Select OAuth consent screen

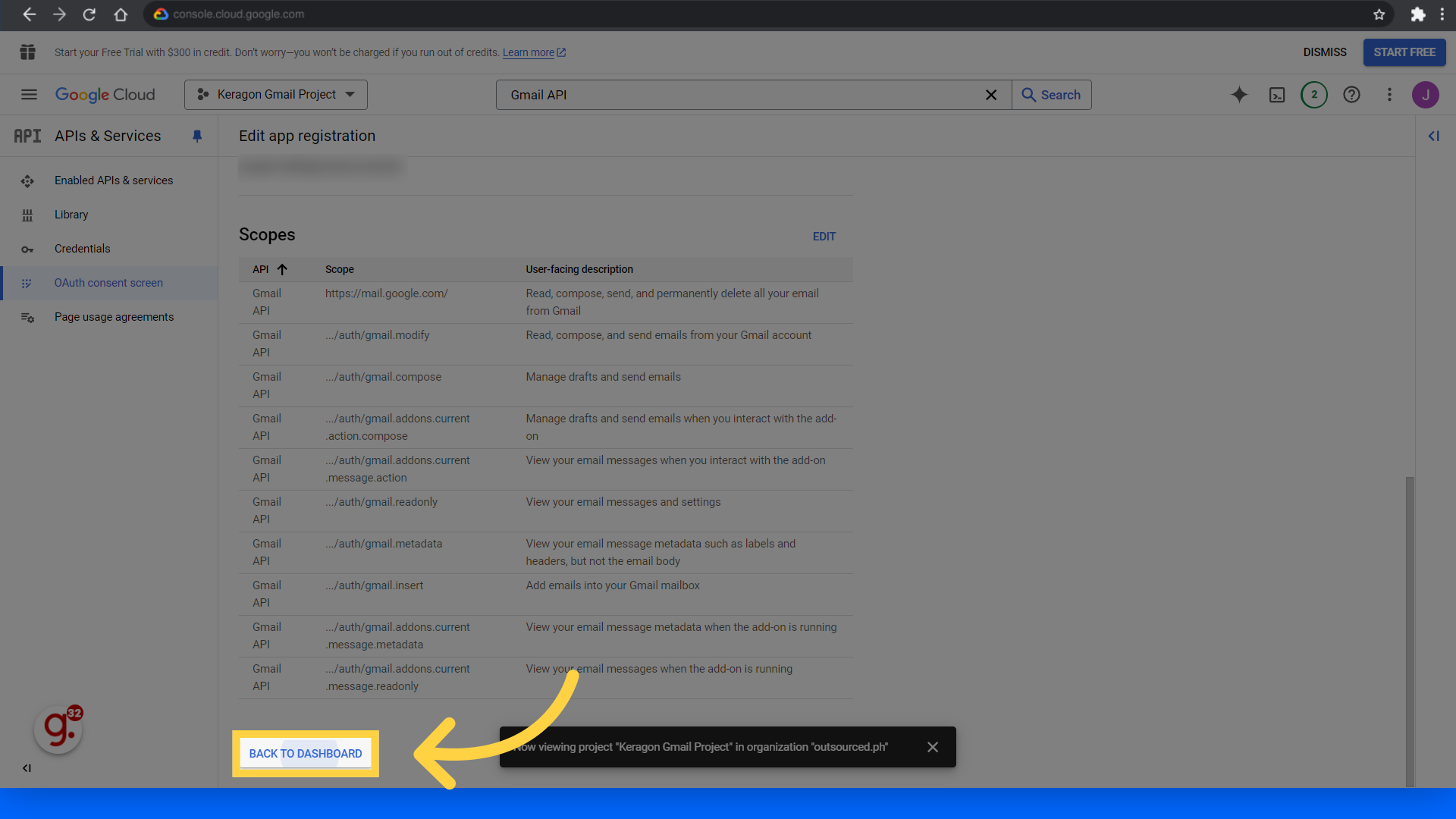pos(108,283)
